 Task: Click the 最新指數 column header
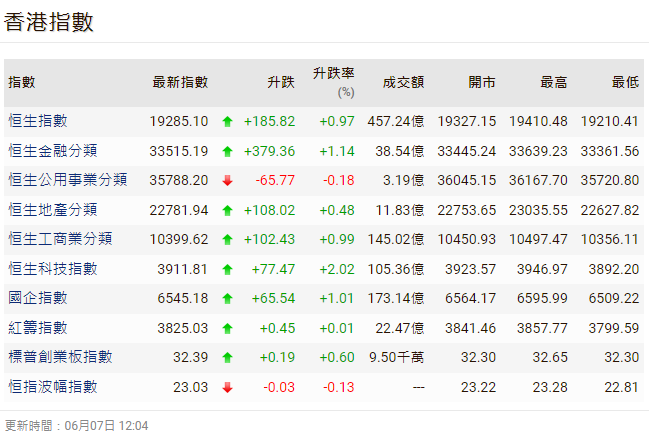180,82
